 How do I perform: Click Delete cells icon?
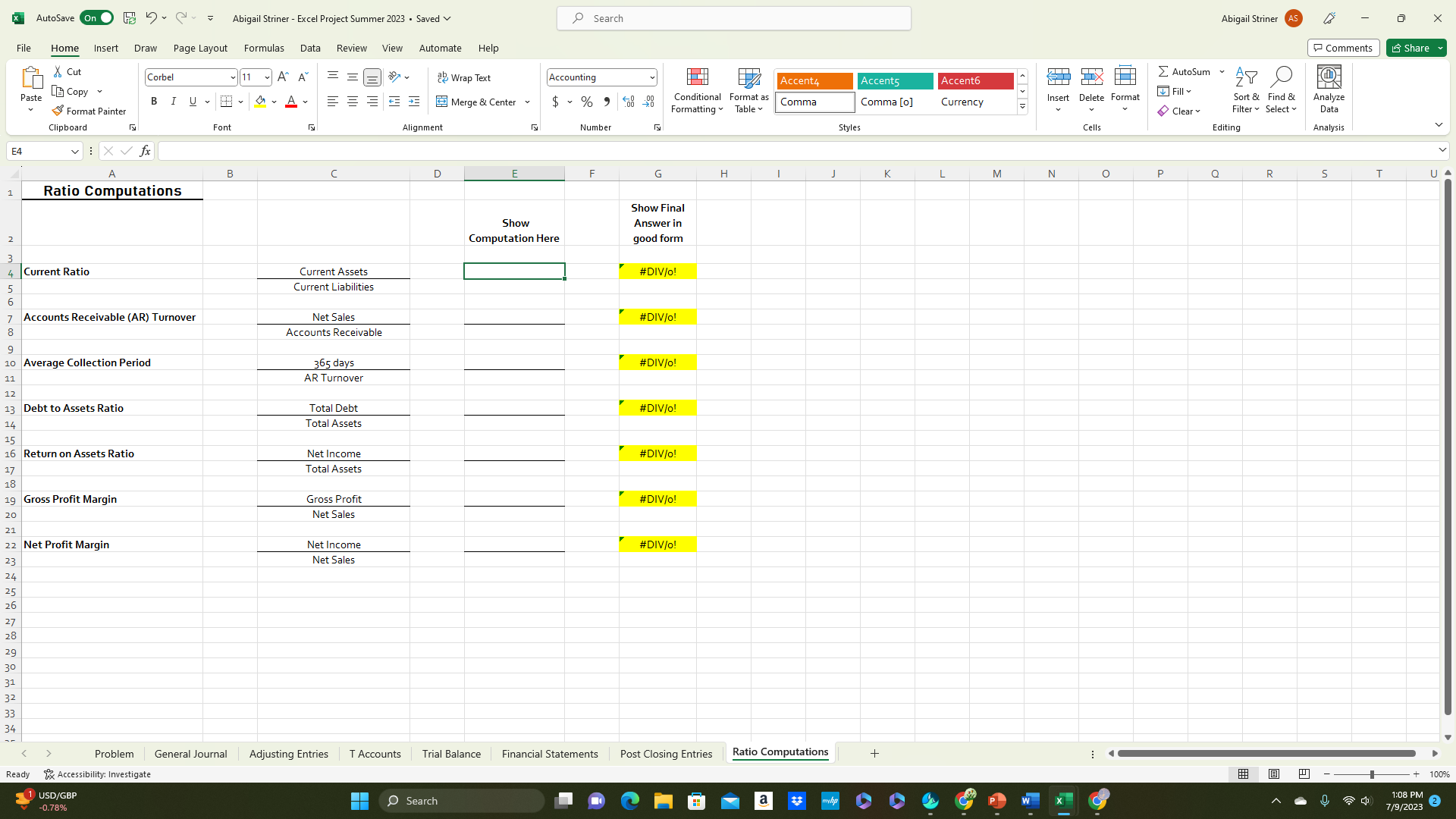1092,77
